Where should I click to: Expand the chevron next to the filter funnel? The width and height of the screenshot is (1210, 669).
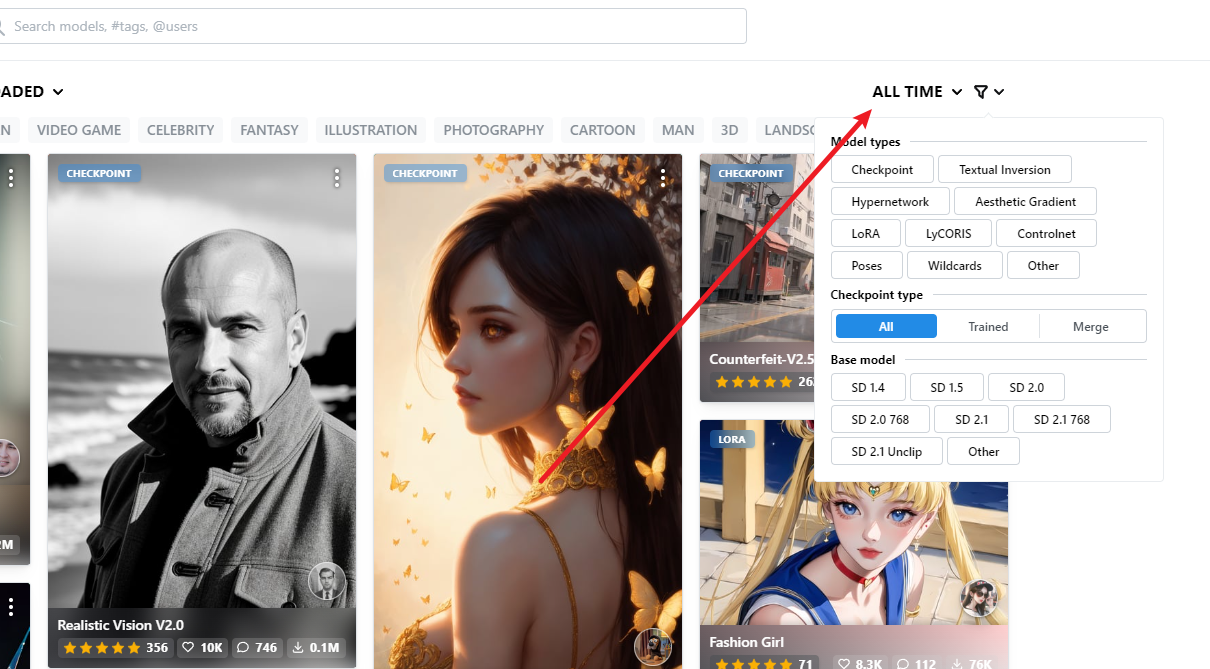1001,91
